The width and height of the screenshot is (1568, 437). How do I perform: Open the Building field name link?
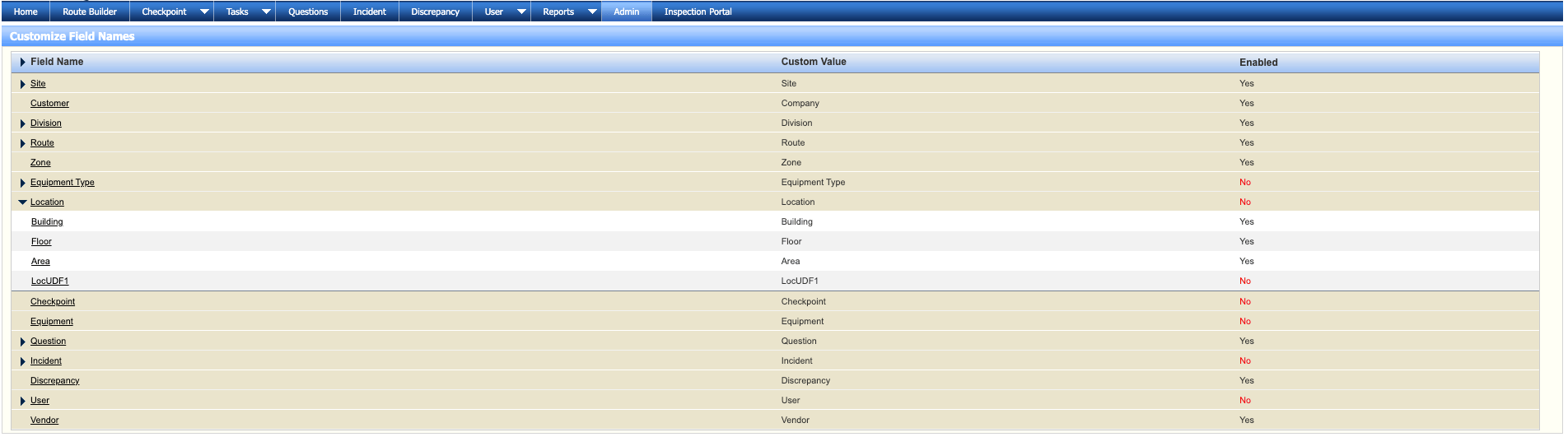pos(47,222)
